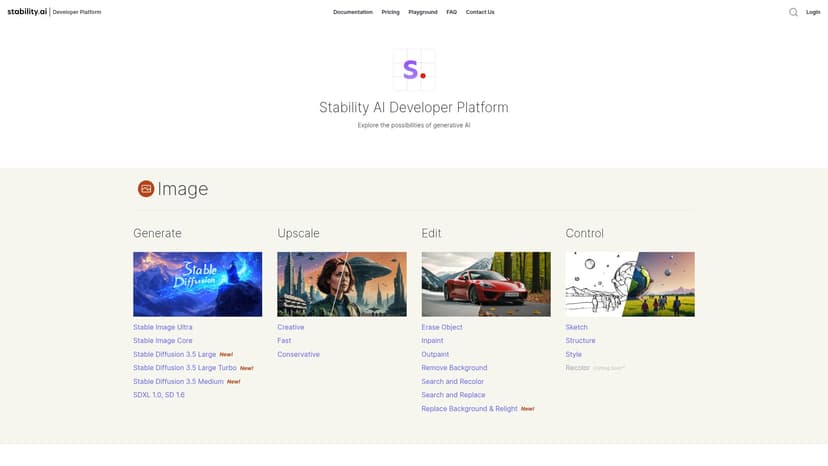Choose the Creative upscale option
828x466 pixels.
291,327
